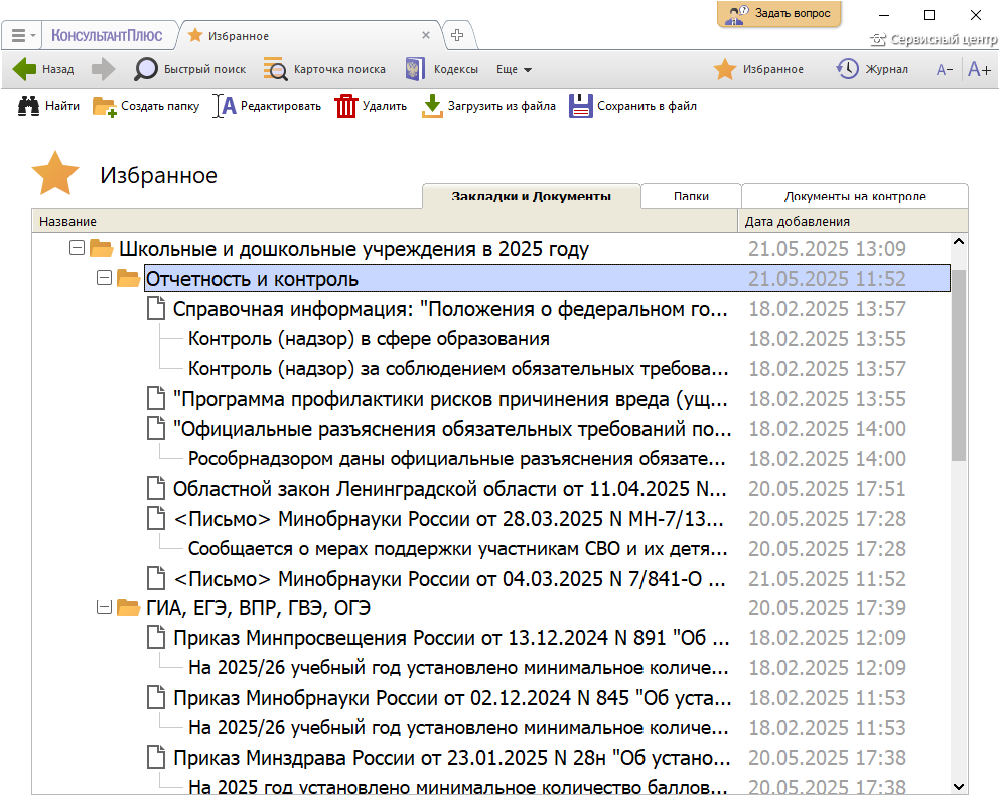The width and height of the screenshot is (1000, 800).
Task: Open Карточка поиска
Action: (x=325, y=69)
